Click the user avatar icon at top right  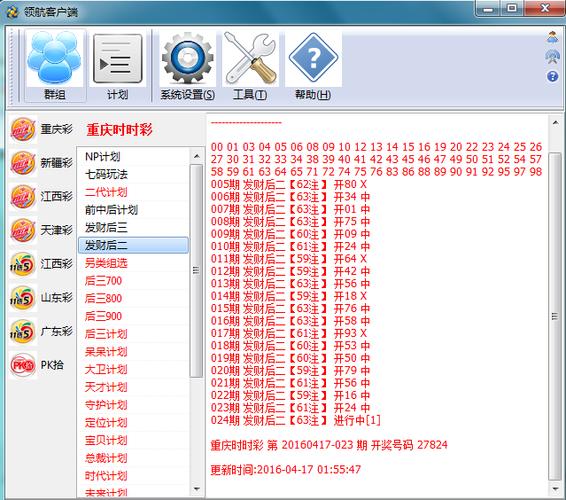pyautogui.click(x=553, y=37)
